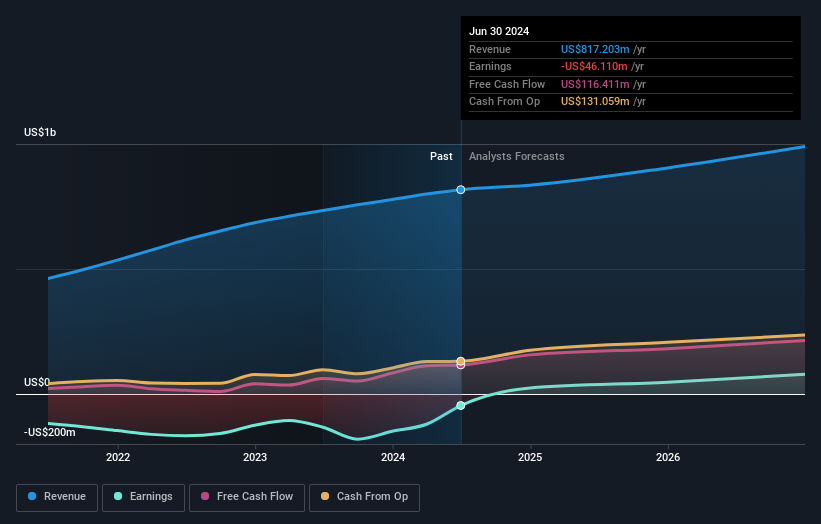The width and height of the screenshot is (821, 524).
Task: Click the 2023 label on the x-axis
Action: [x=255, y=458]
